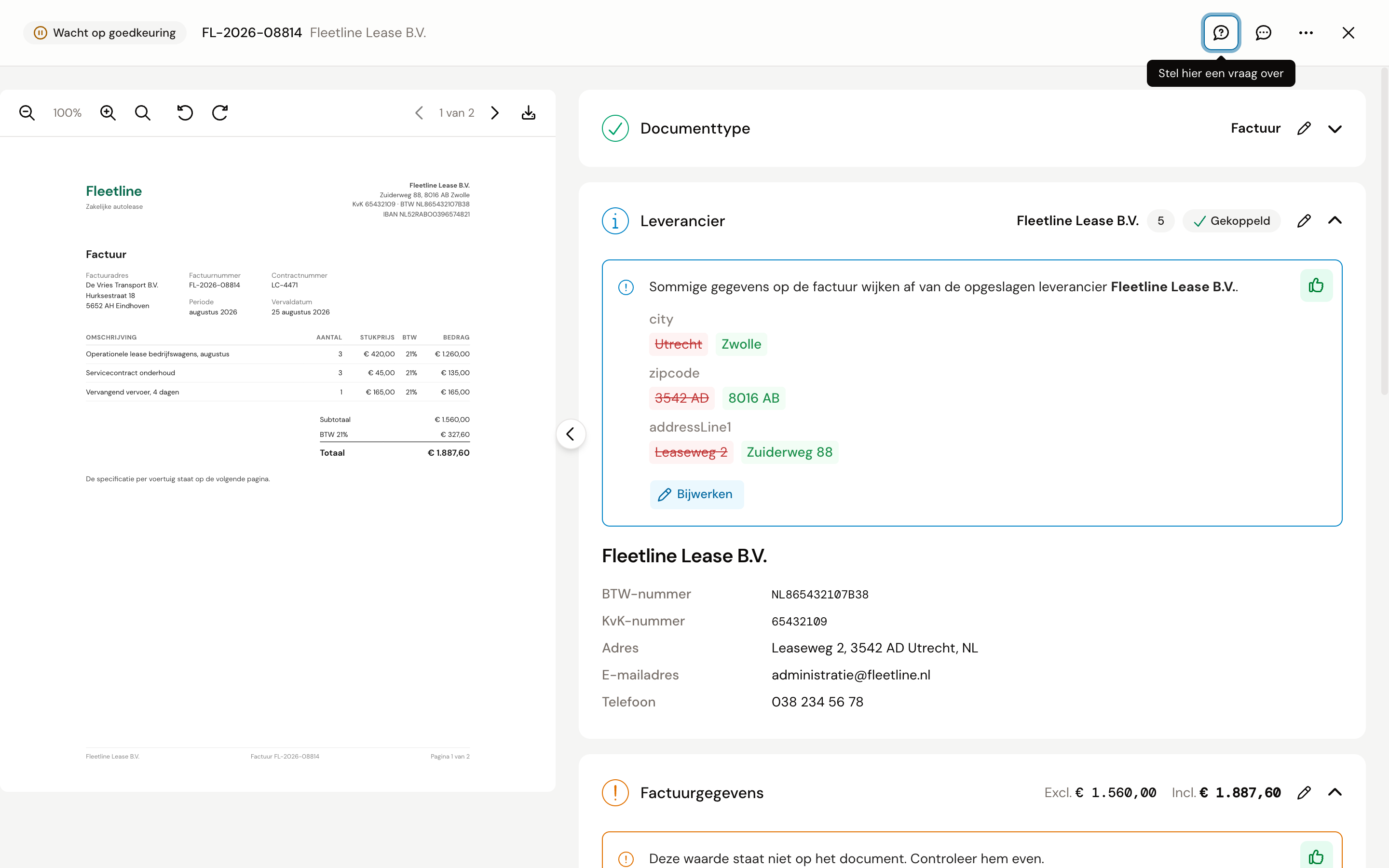Go to the next document page

pyautogui.click(x=495, y=113)
